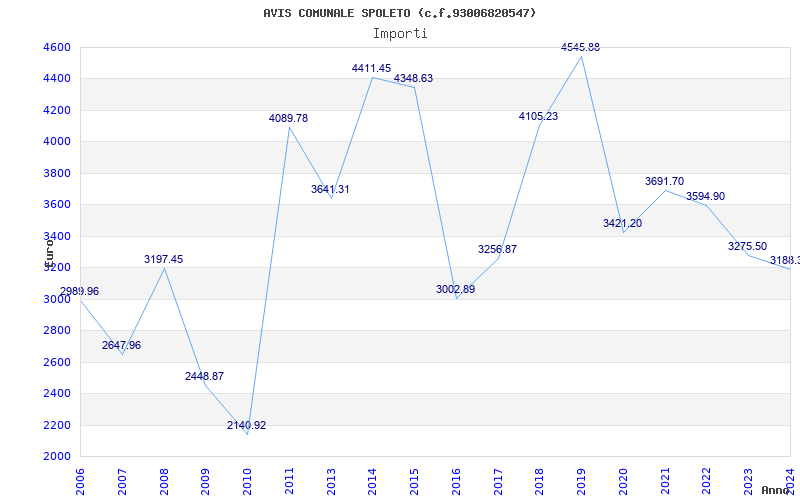Select the 3002.89 data label

coord(455,289)
